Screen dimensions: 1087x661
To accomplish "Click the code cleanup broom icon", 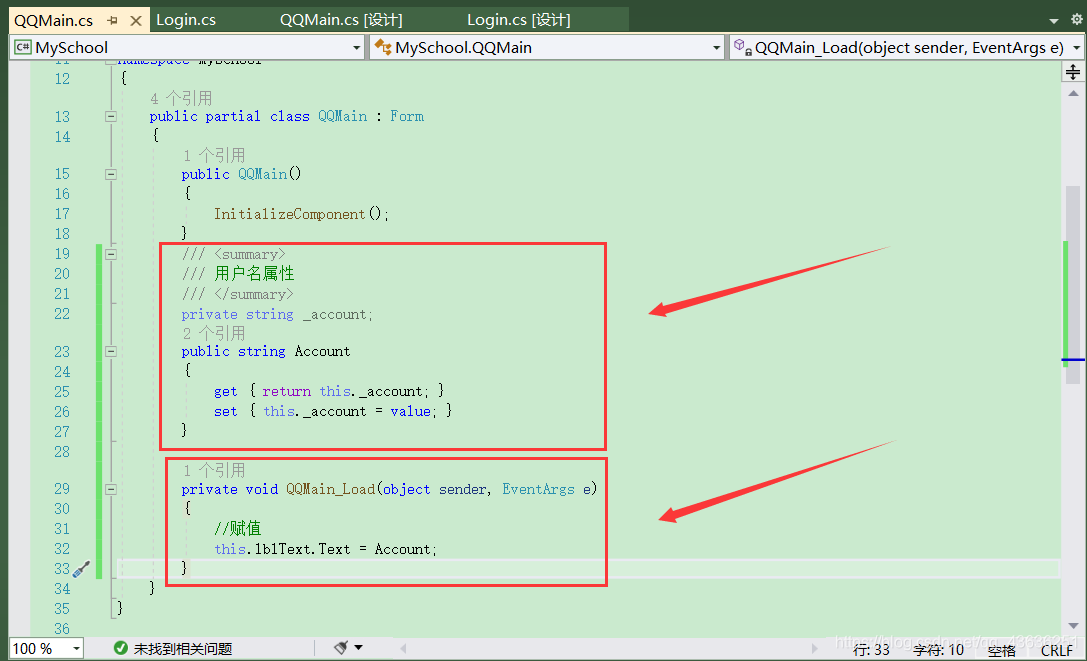I will tap(341, 648).
